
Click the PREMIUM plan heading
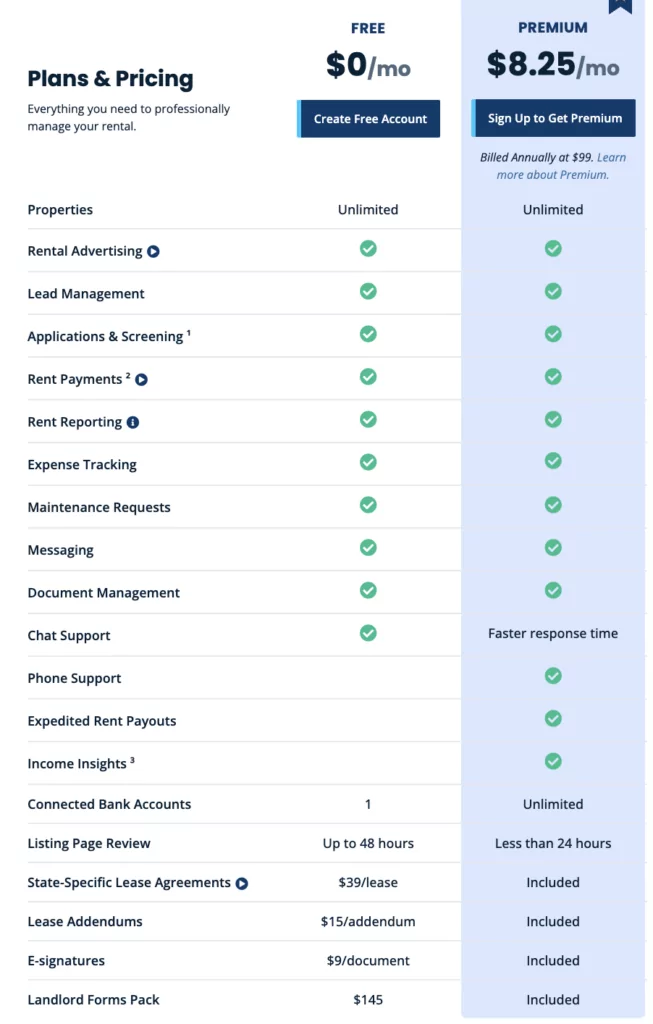coord(553,27)
